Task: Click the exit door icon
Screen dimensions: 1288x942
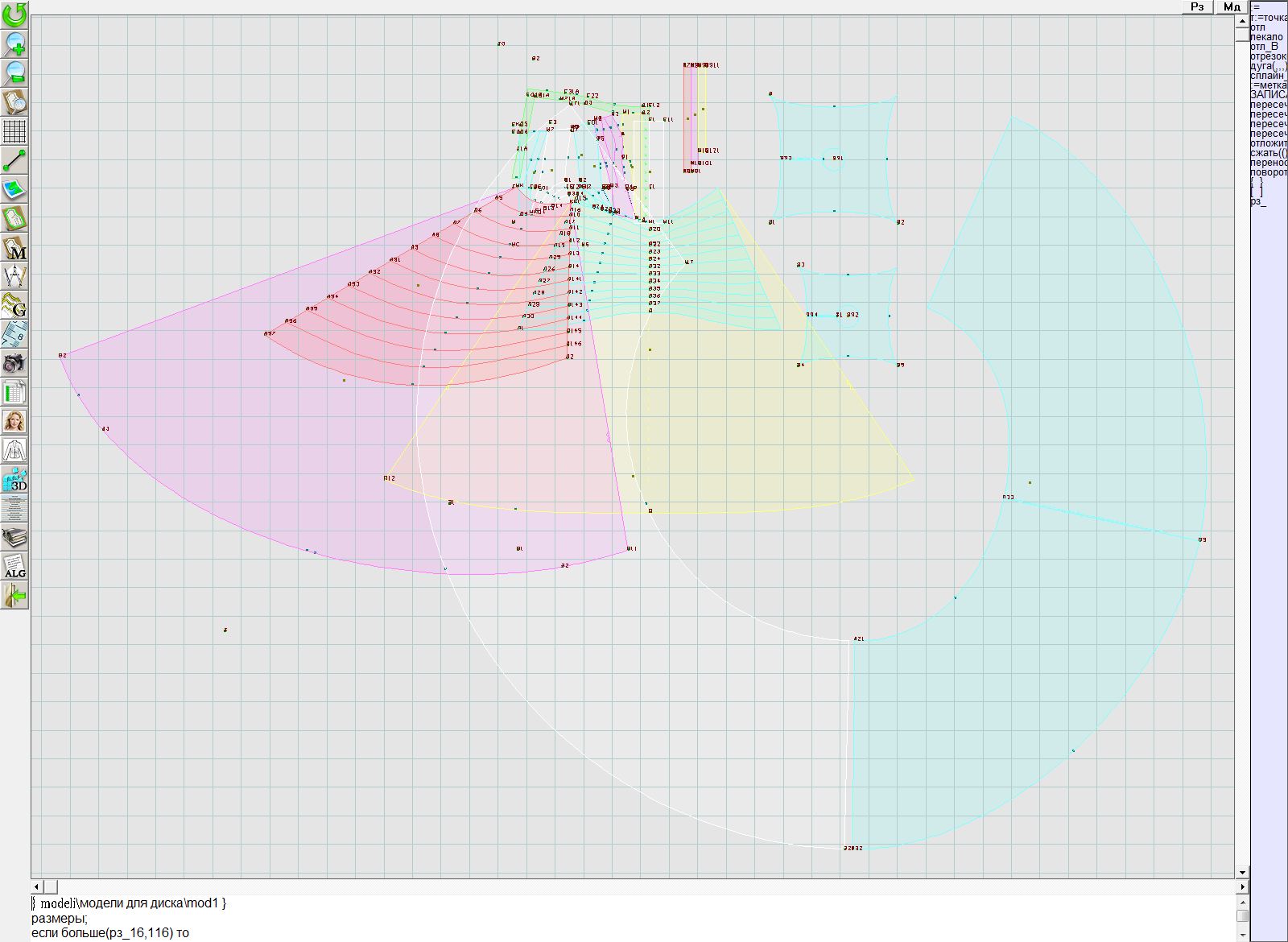Action: pyautogui.click(x=14, y=596)
